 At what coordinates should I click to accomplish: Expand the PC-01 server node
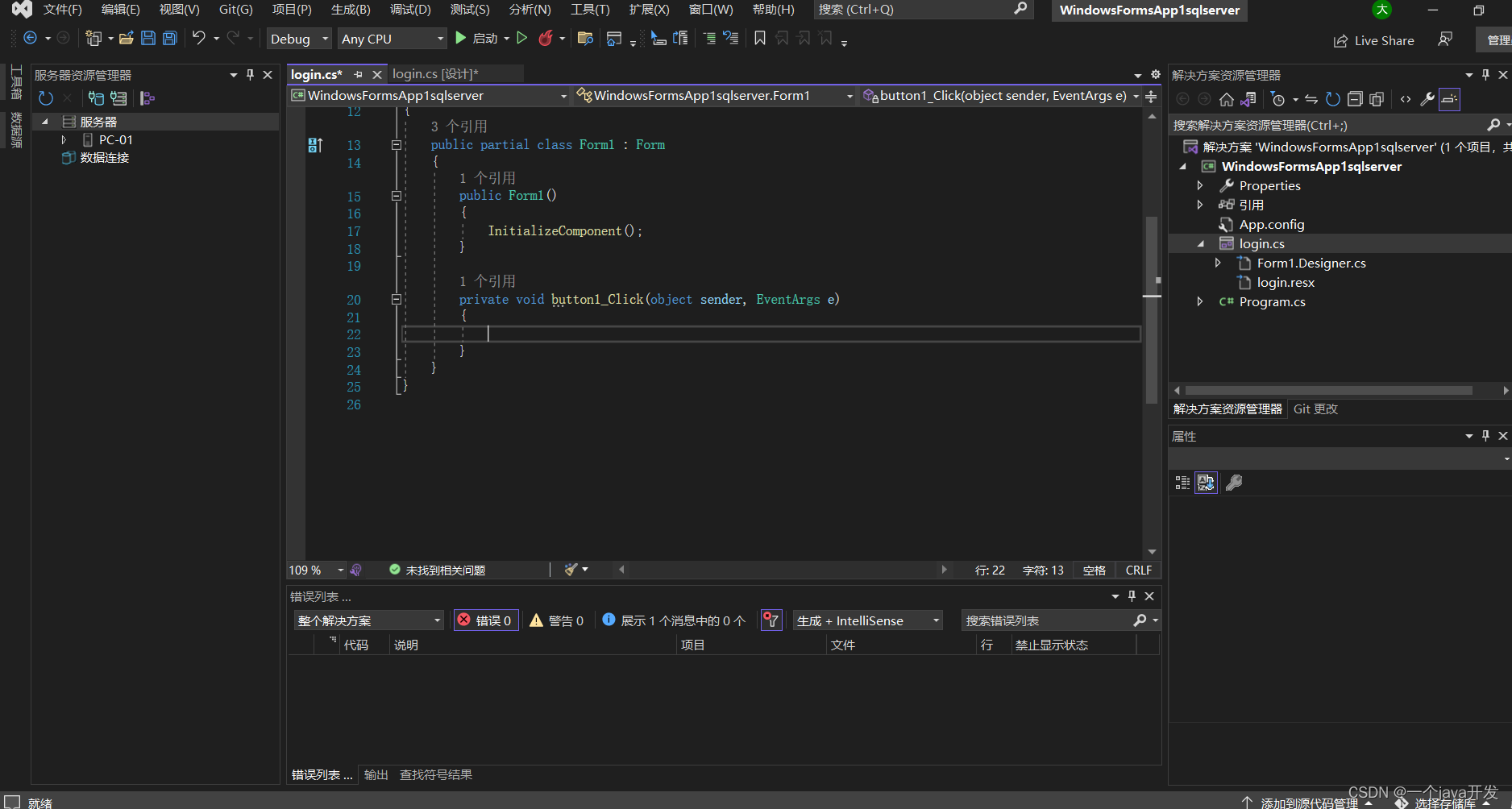pyautogui.click(x=64, y=139)
